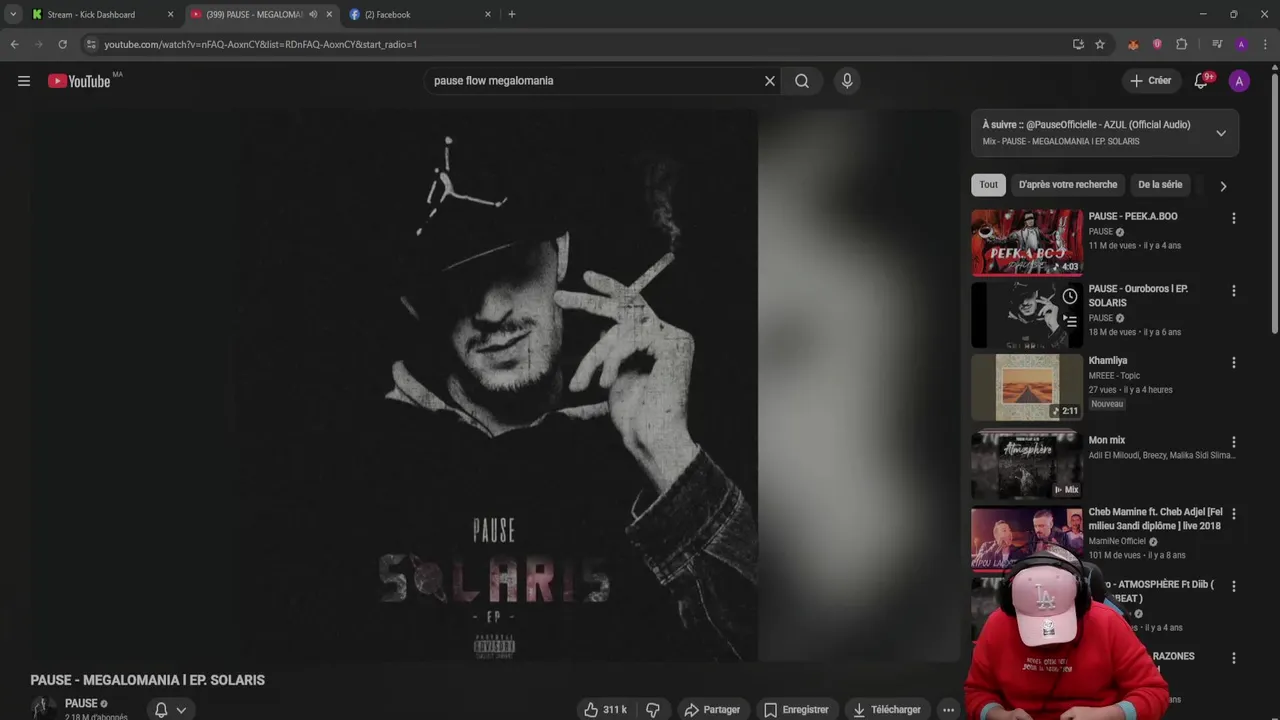Open options for the Khamliya video
1280x720 pixels.
[x=1234, y=363]
